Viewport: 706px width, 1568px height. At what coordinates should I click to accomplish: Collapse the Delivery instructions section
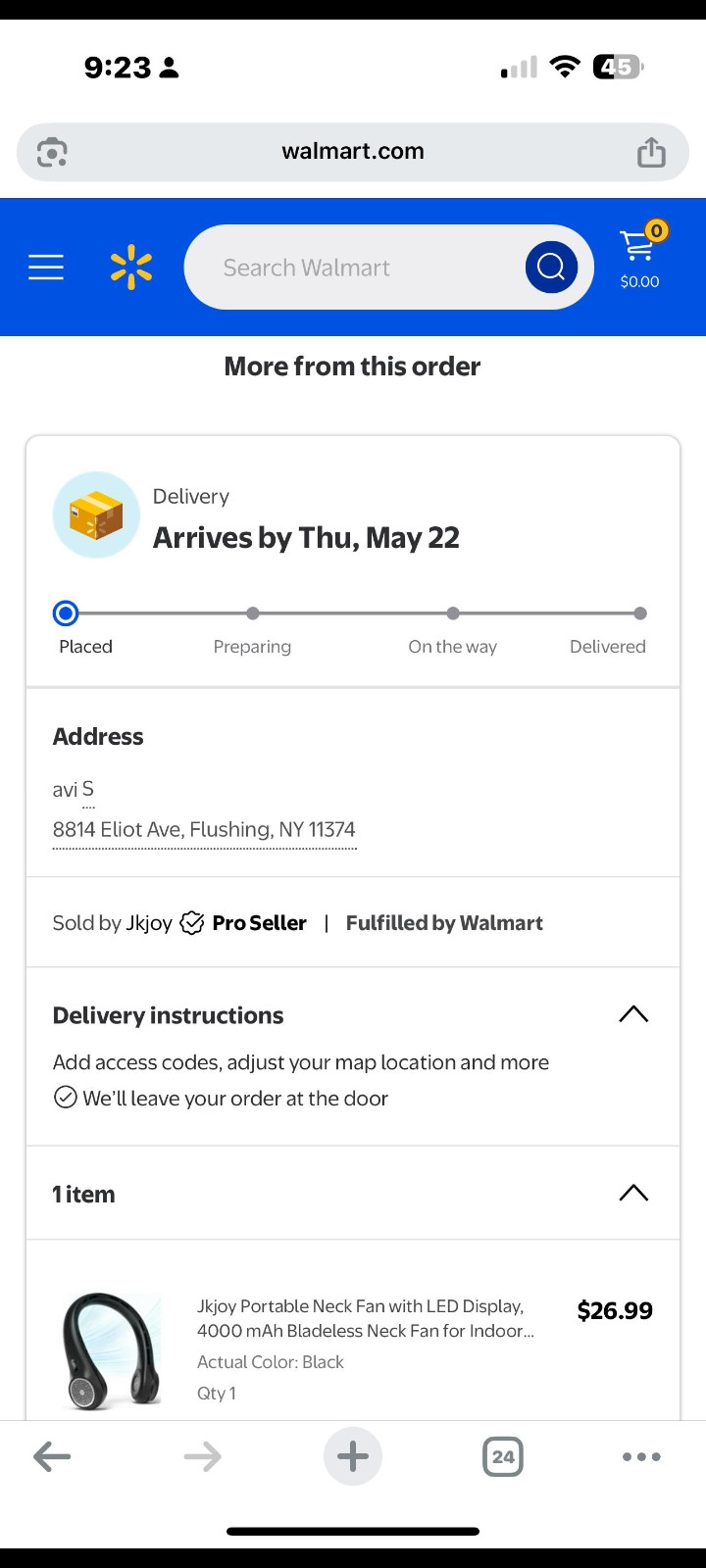[x=633, y=1014]
